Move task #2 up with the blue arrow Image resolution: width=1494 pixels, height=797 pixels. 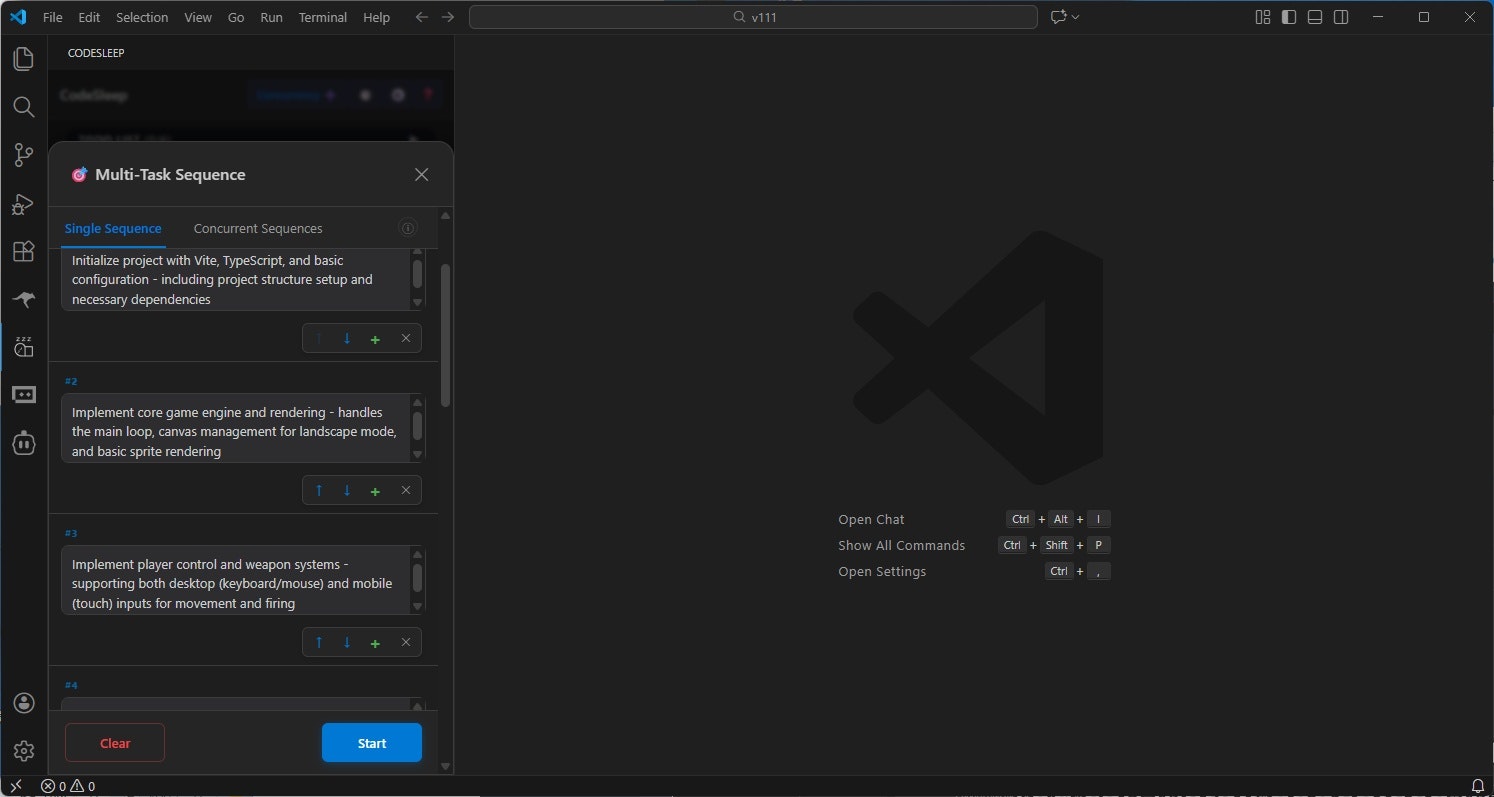(319, 490)
